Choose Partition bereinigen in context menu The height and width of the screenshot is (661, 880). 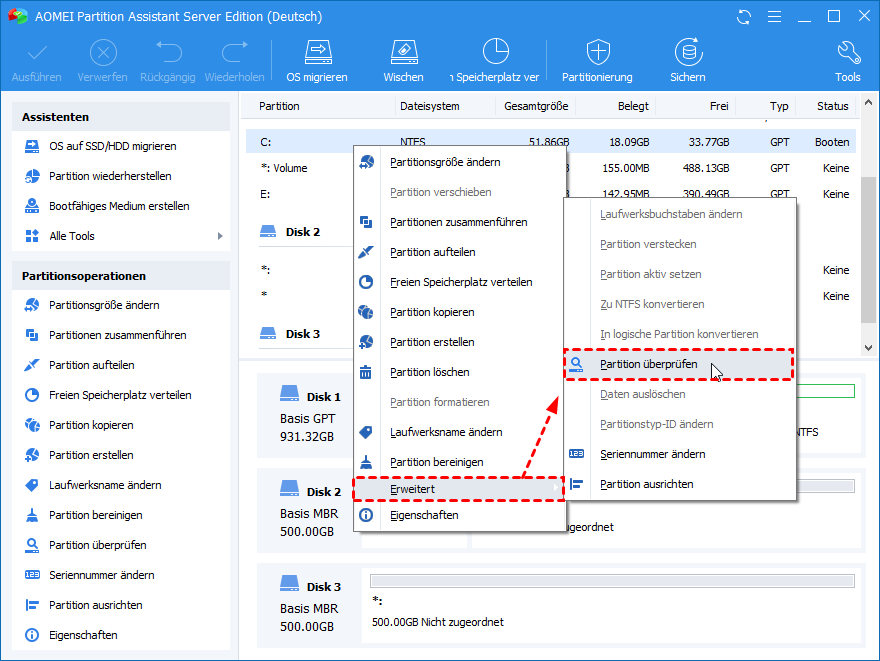[x=459, y=462]
